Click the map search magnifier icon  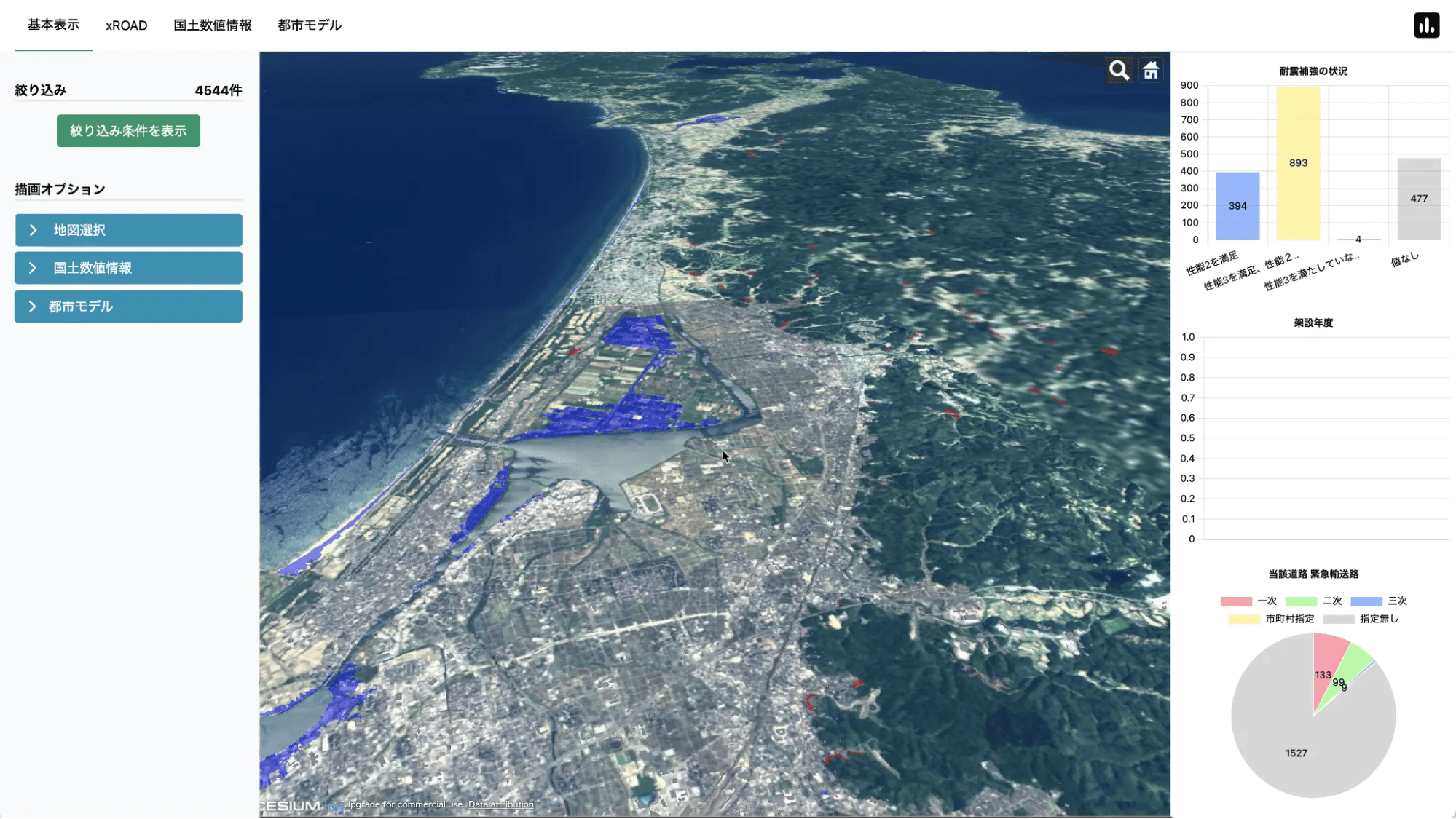pos(1119,71)
